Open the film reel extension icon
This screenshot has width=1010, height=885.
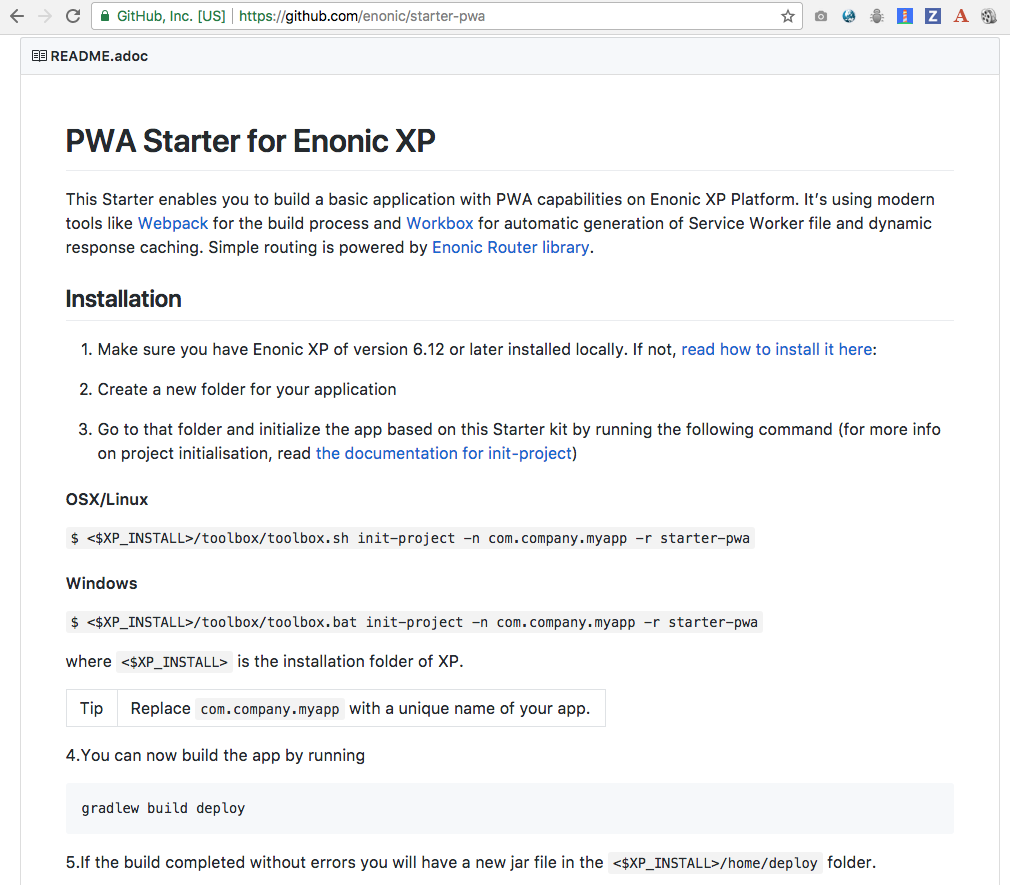coord(989,16)
